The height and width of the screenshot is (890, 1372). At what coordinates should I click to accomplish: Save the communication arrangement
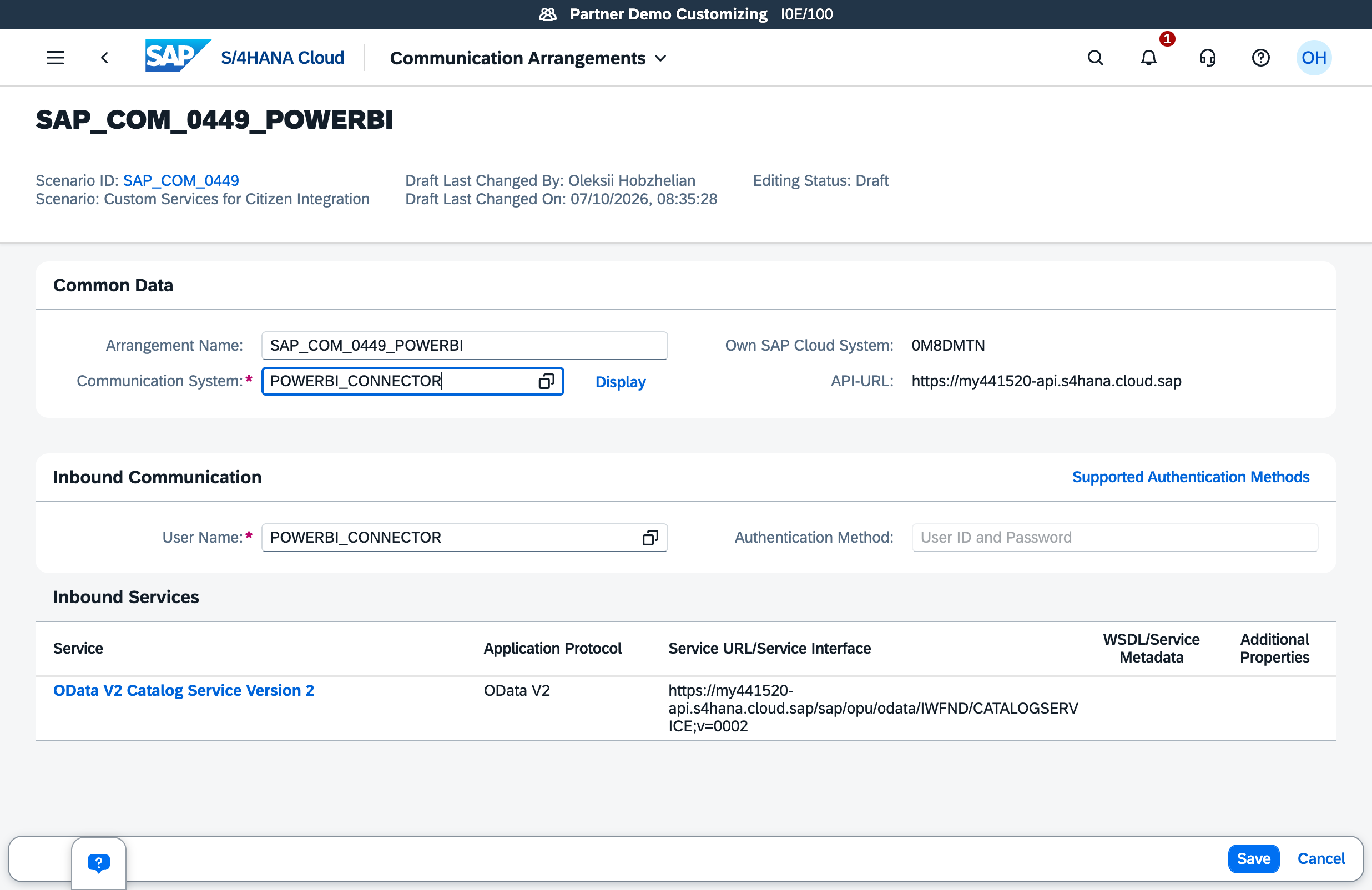(x=1253, y=858)
